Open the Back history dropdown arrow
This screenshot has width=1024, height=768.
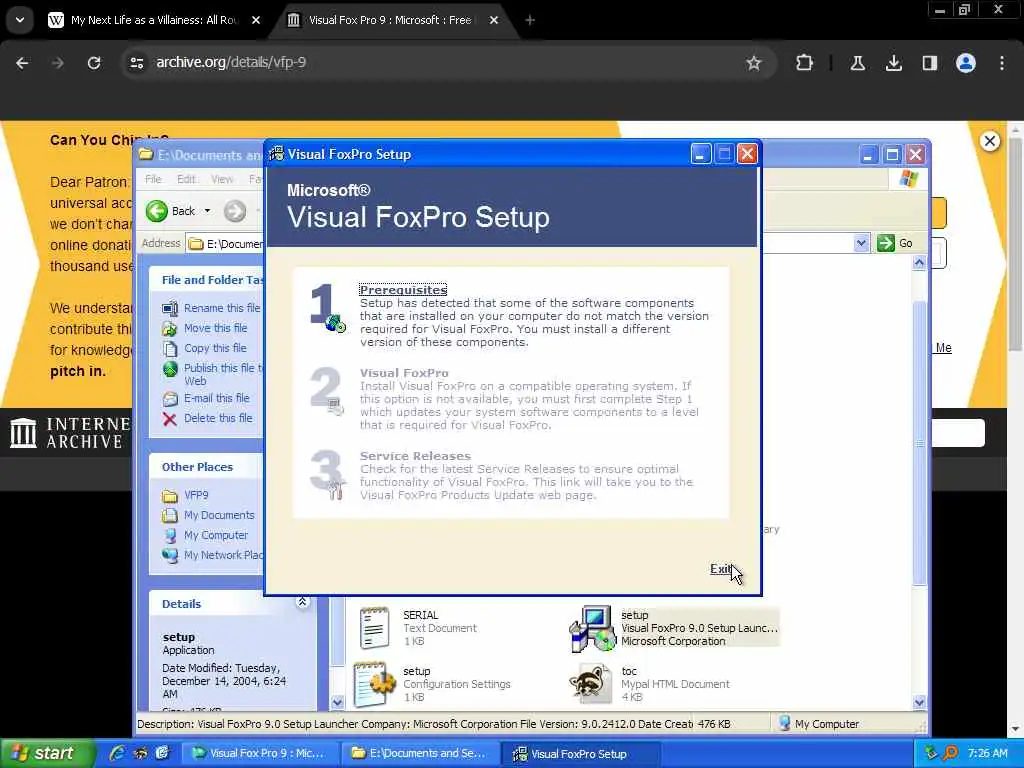tap(207, 211)
